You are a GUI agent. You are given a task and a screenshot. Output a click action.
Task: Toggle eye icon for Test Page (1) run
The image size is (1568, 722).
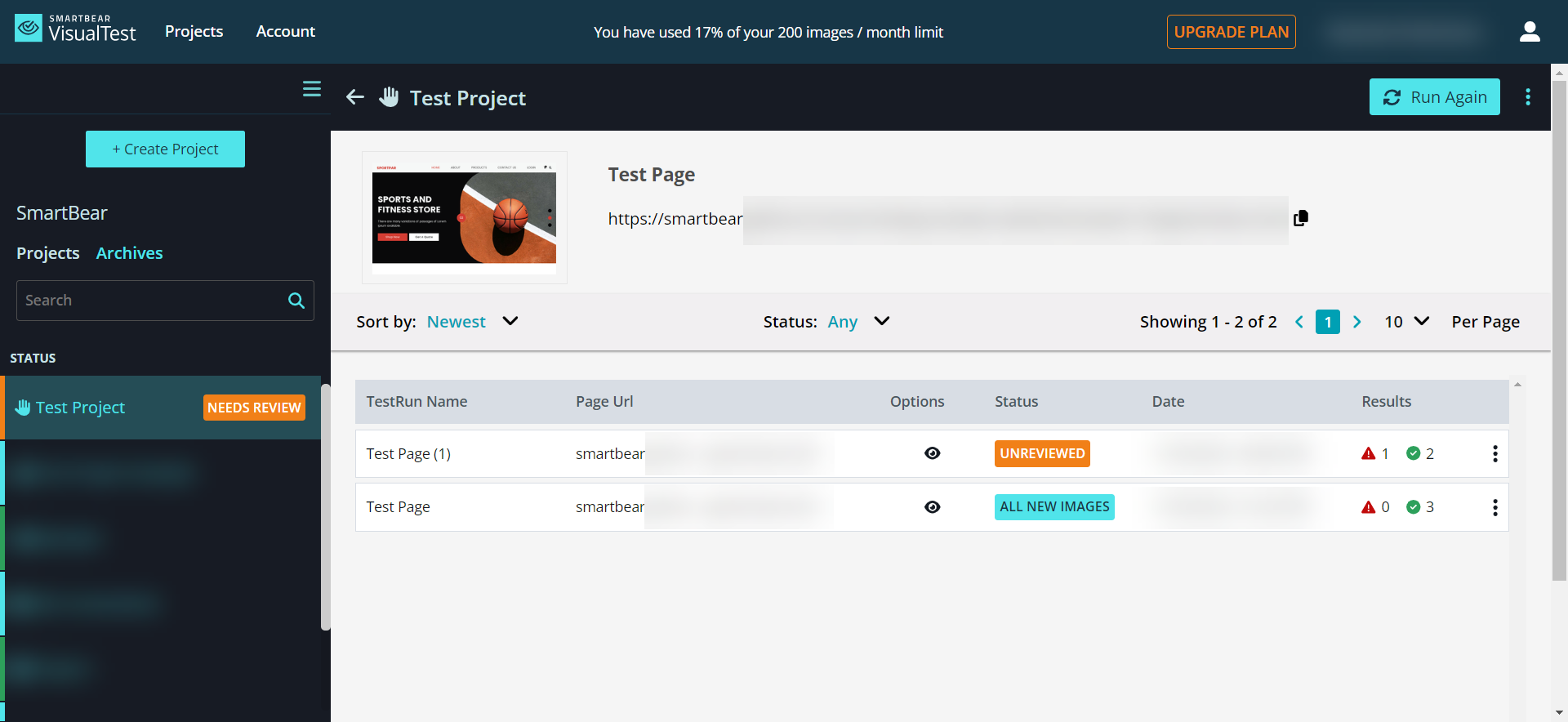tap(932, 453)
